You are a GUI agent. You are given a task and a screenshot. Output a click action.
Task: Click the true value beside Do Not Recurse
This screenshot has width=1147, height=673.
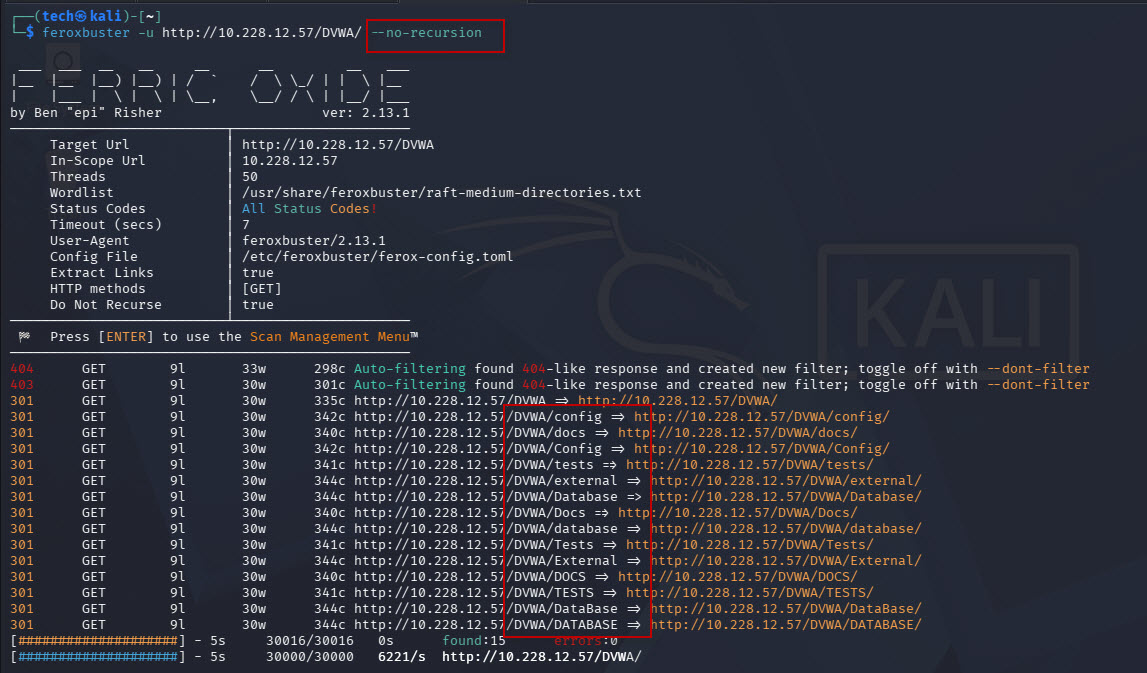258,305
